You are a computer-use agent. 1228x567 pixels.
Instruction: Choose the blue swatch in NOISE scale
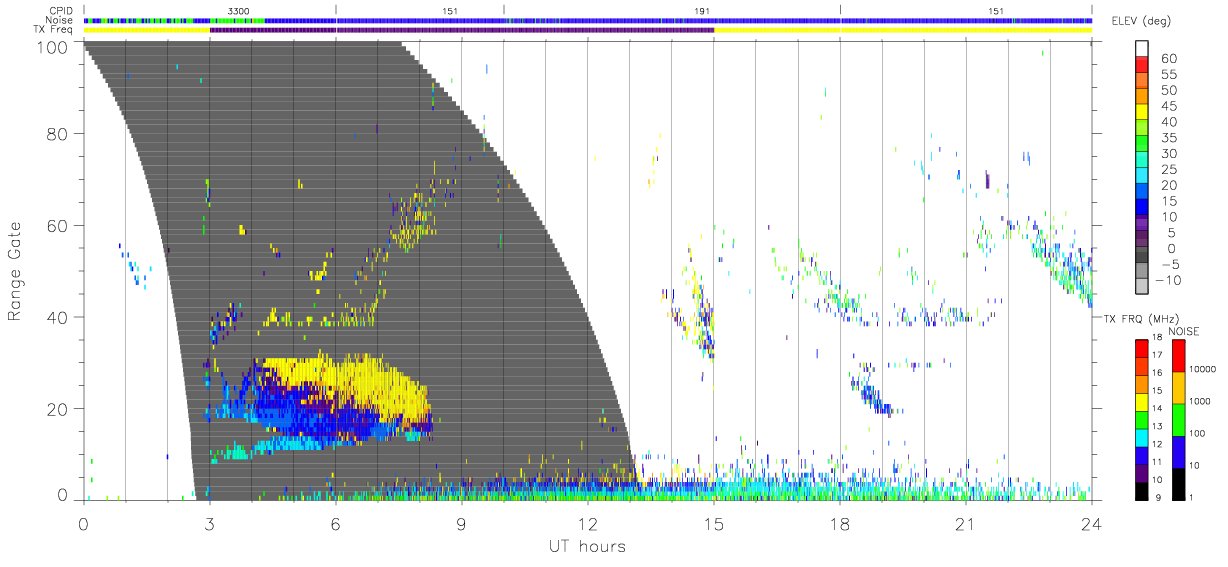click(1179, 451)
